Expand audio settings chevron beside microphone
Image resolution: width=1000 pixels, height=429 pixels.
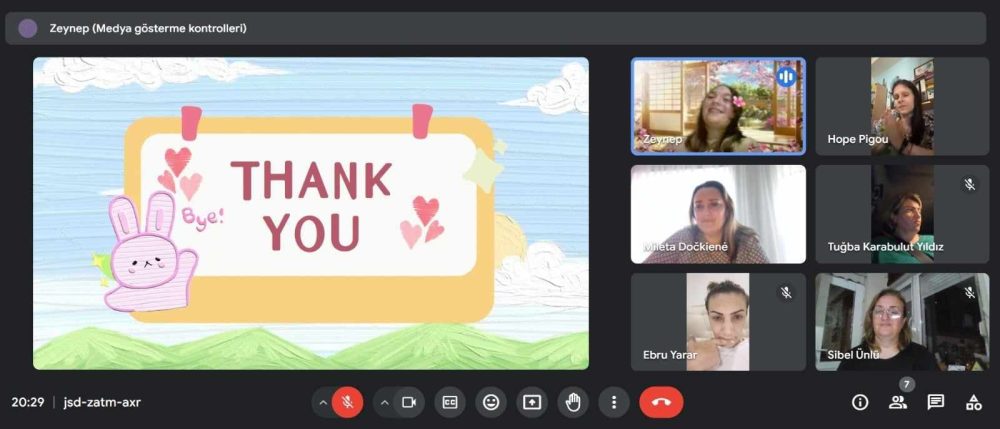[x=323, y=402]
